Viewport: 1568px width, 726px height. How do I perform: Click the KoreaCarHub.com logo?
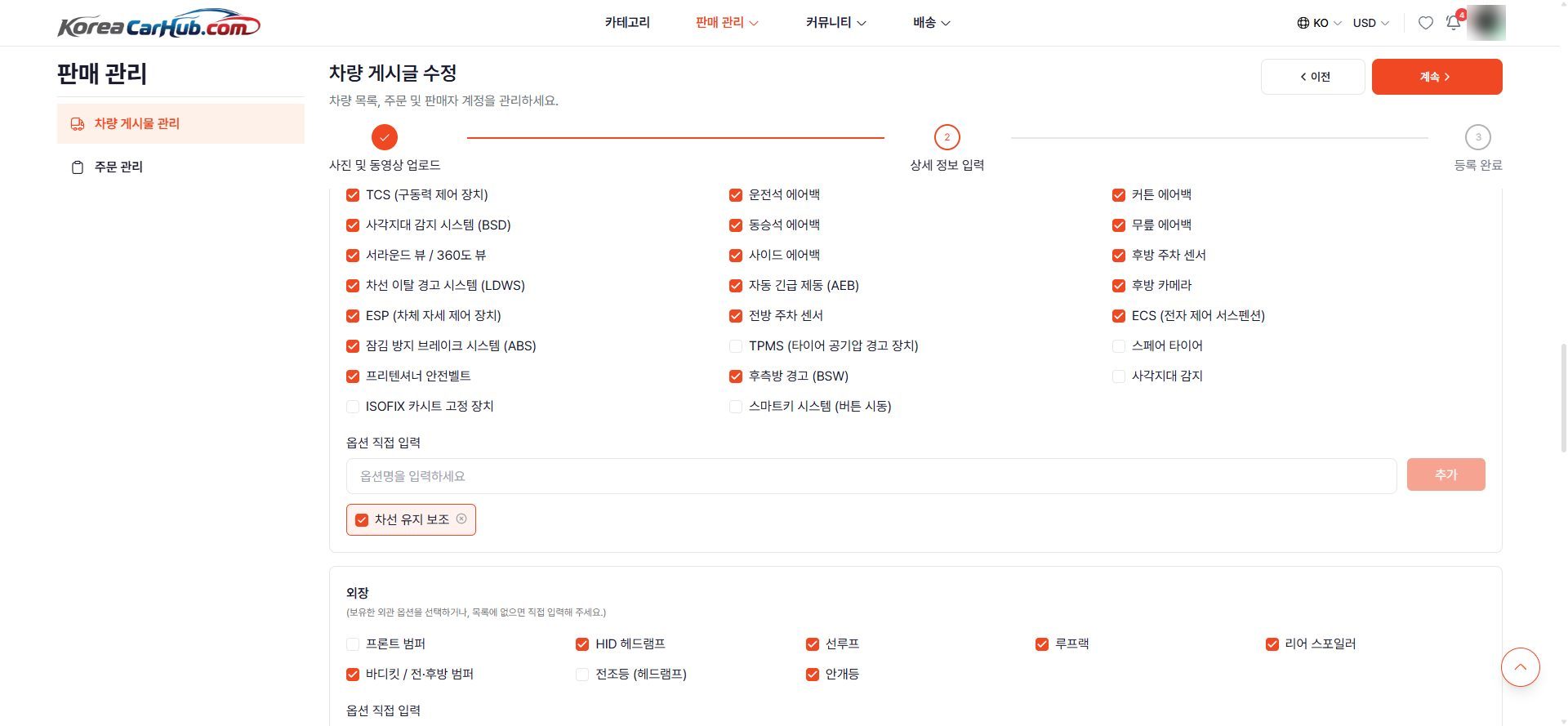[158, 23]
